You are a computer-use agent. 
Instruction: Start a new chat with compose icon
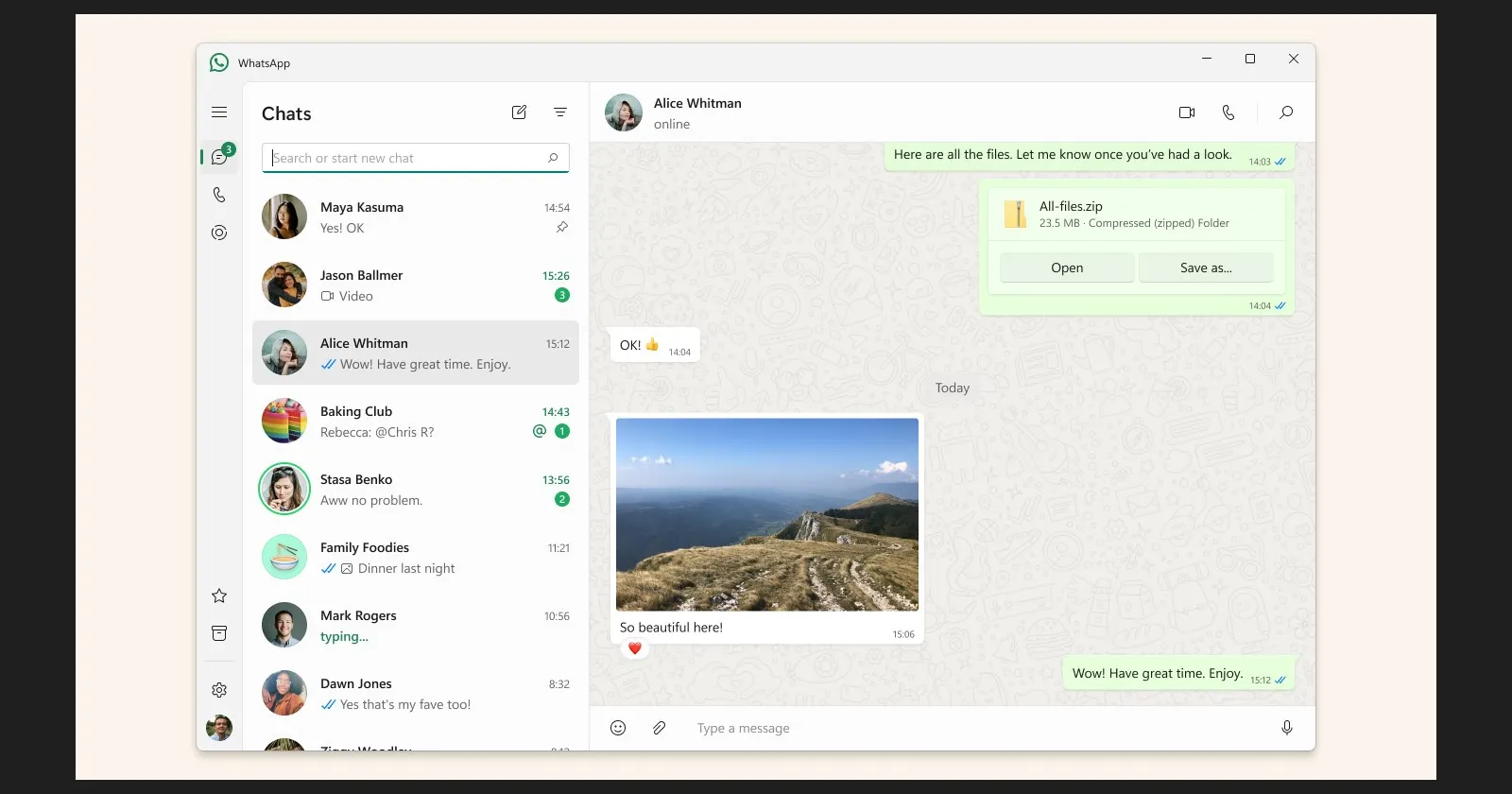pyautogui.click(x=519, y=112)
